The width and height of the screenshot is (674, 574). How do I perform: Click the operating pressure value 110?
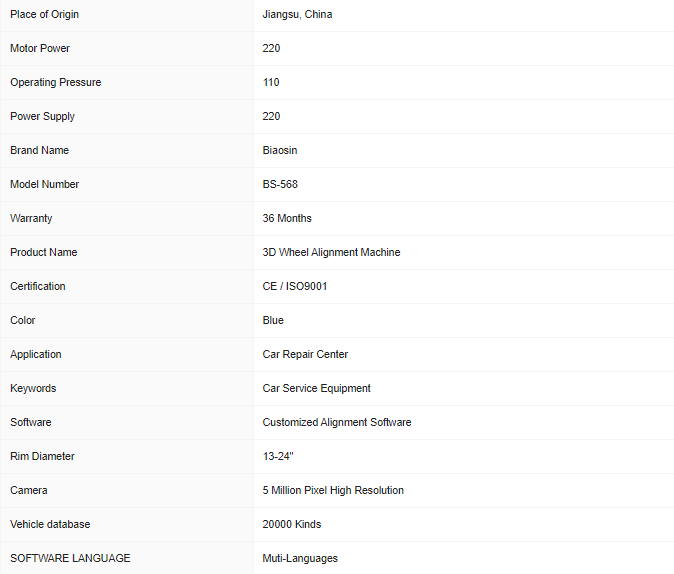point(271,82)
